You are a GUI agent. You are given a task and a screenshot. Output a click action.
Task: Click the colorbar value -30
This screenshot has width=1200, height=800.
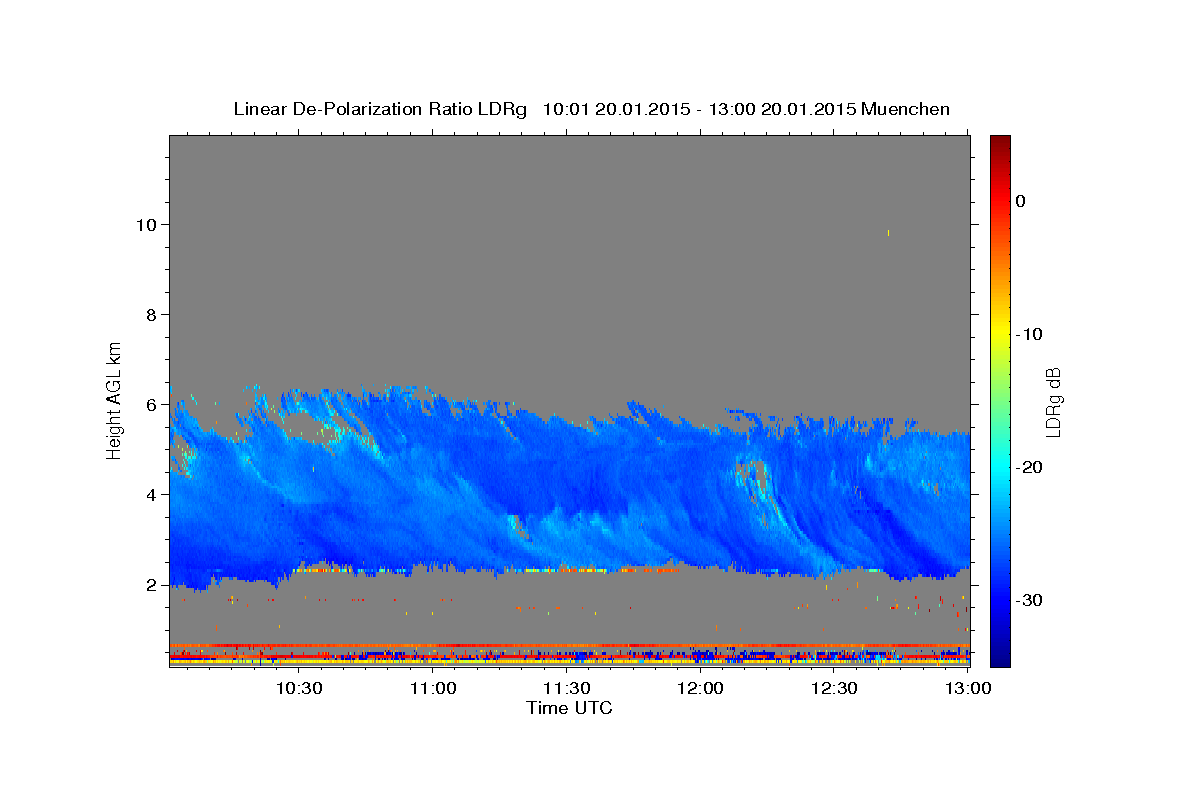point(1030,600)
